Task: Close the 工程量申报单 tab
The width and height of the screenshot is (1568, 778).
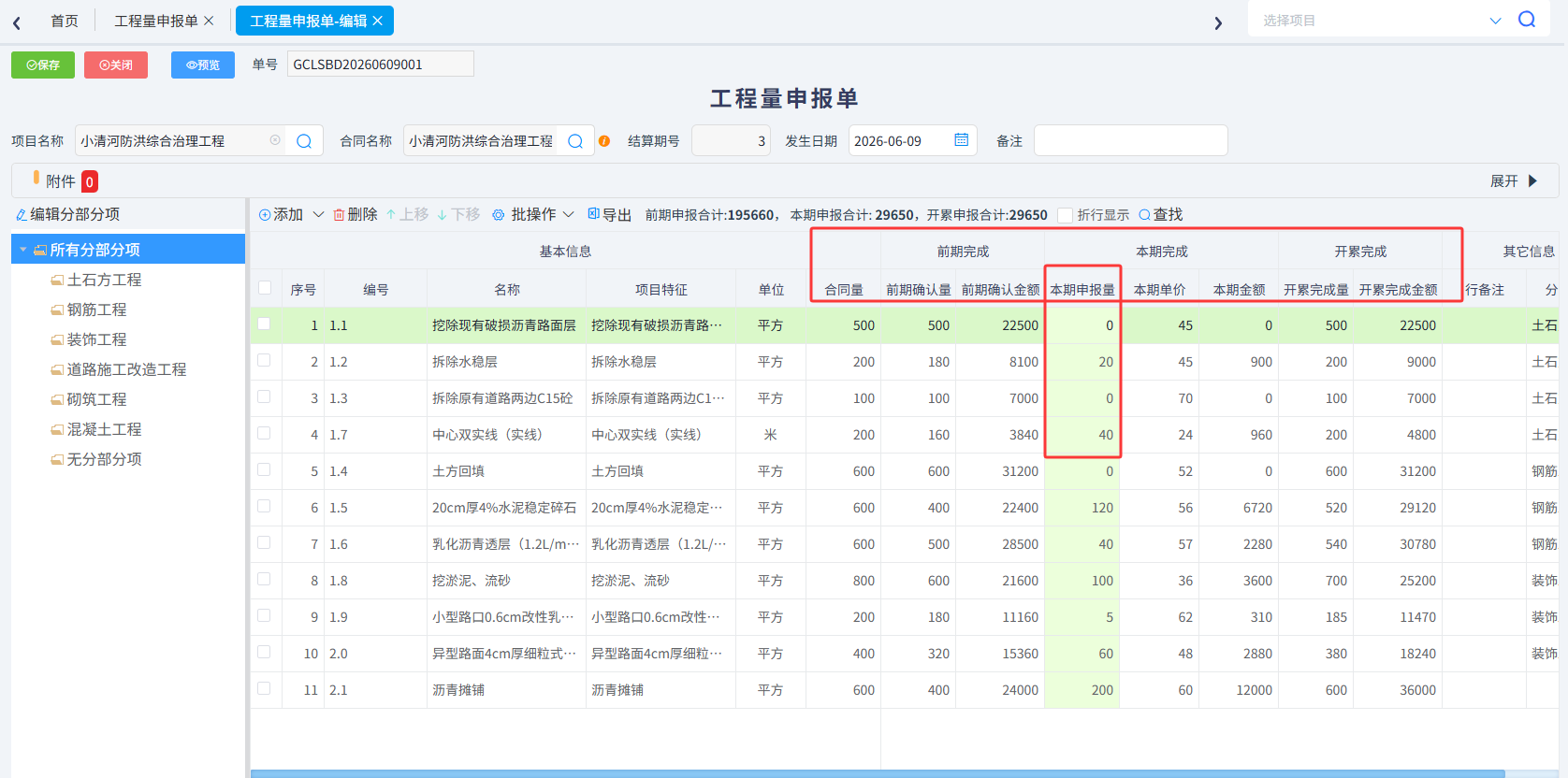Action: pos(209,21)
